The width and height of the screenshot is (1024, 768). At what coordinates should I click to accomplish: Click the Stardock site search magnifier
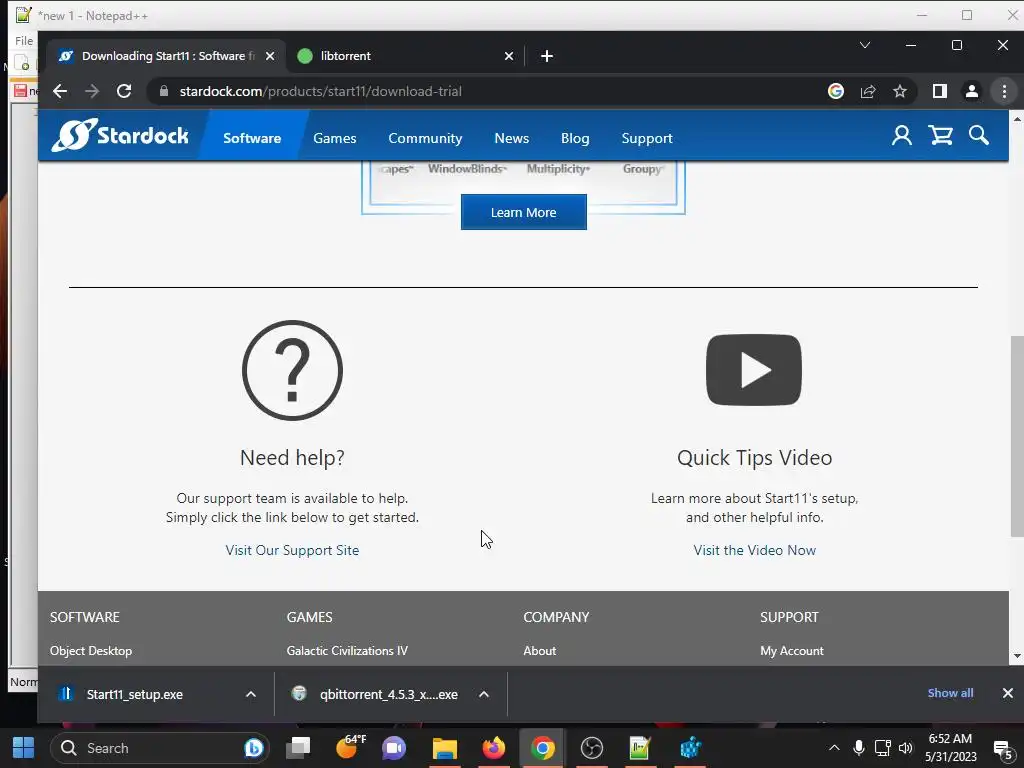pyautogui.click(x=978, y=136)
